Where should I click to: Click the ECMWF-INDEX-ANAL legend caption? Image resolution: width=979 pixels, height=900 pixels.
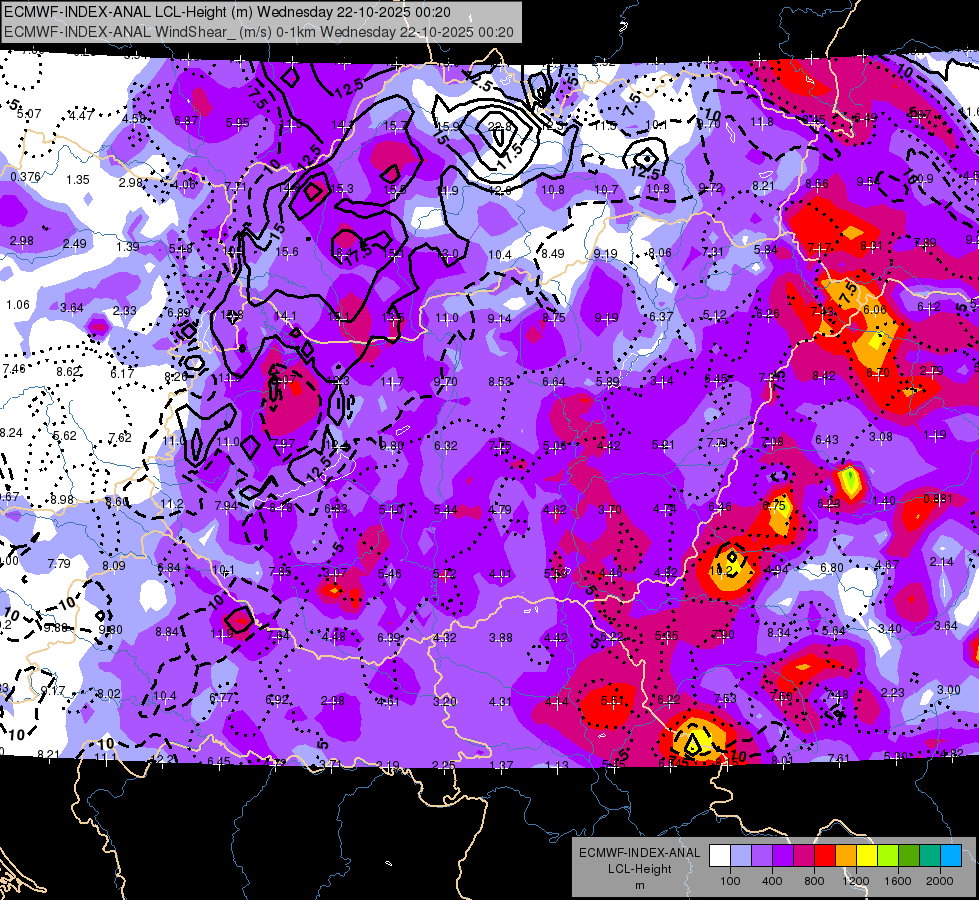tap(640, 853)
